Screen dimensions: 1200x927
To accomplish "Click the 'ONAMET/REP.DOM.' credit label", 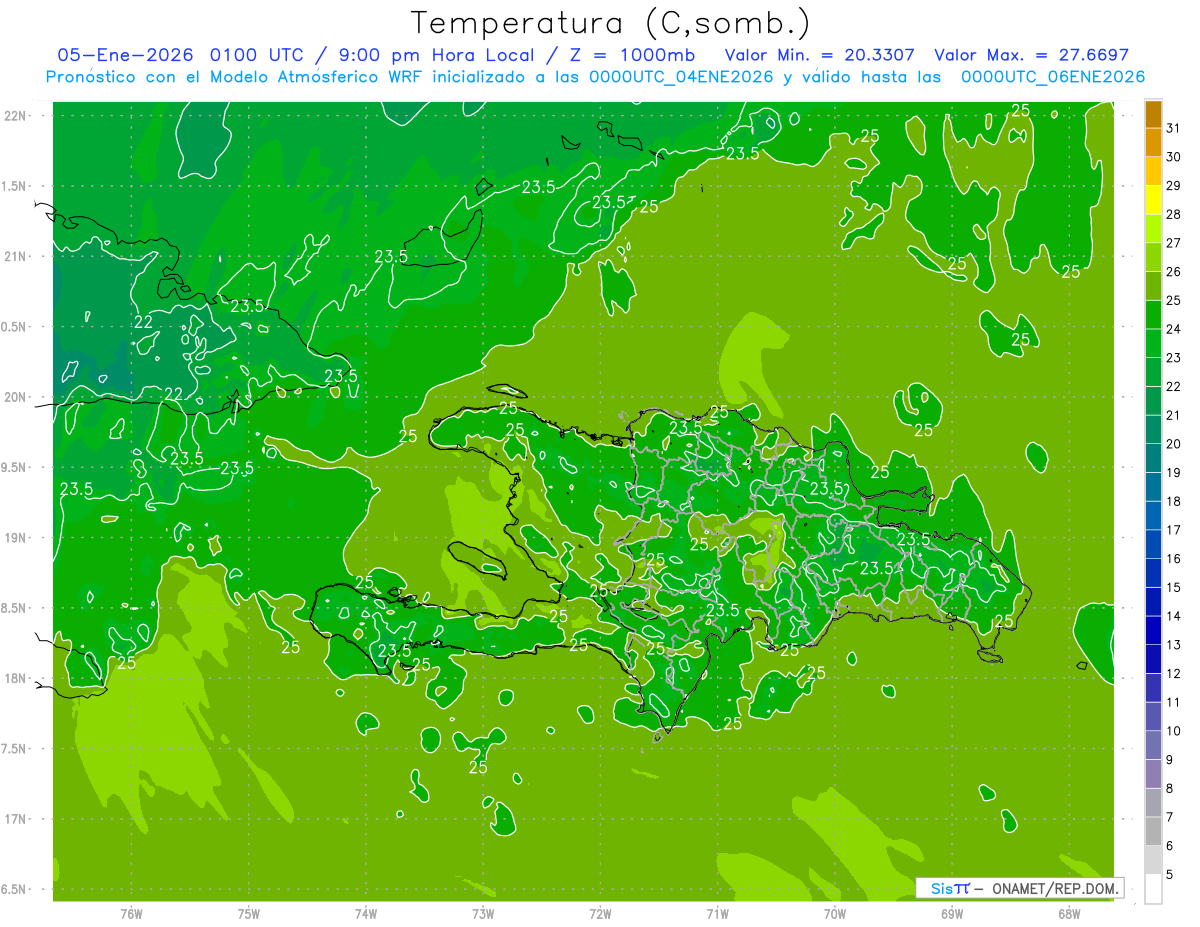I will [x=1055, y=888].
